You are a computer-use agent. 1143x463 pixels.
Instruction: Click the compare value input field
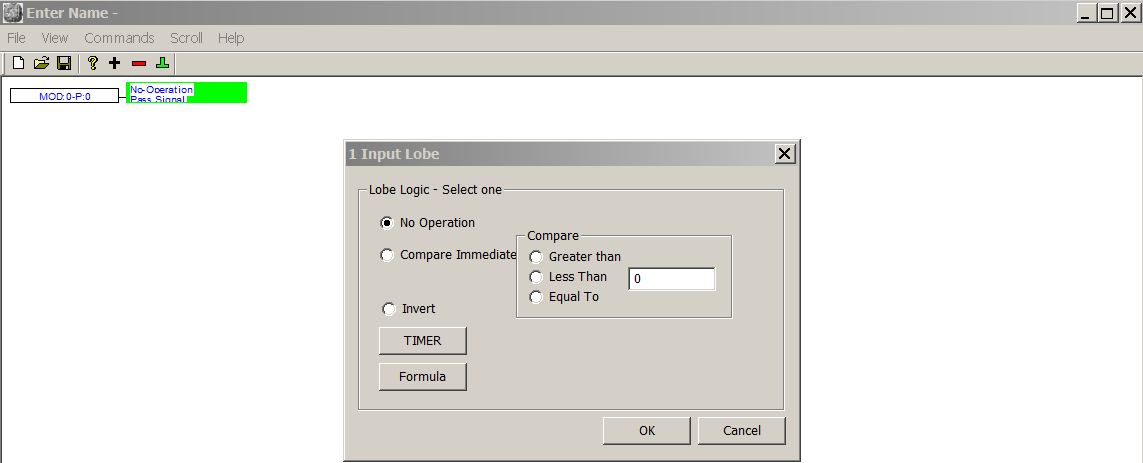point(671,279)
